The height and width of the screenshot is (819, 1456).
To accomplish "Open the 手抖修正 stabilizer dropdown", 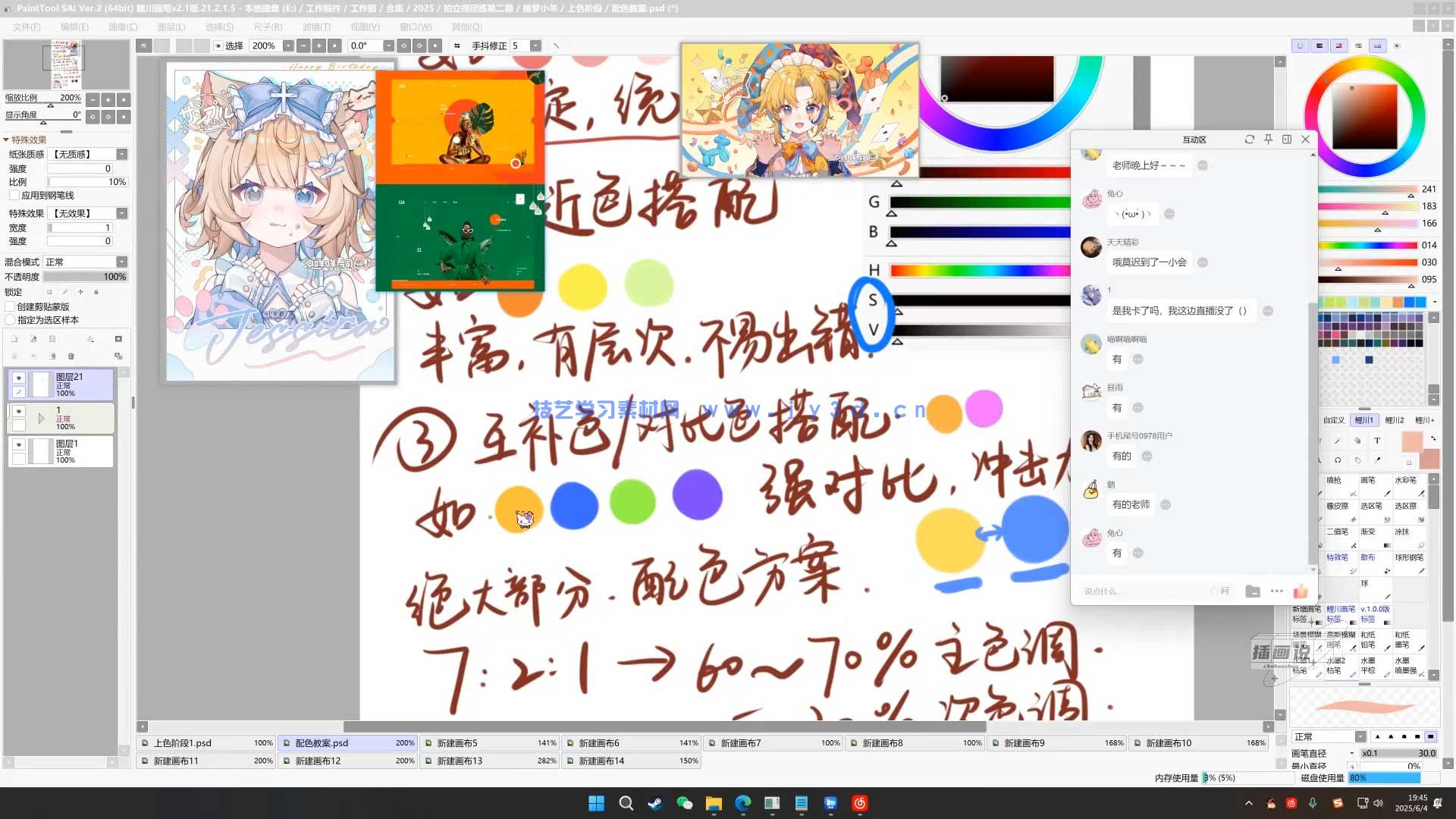I will click(536, 45).
